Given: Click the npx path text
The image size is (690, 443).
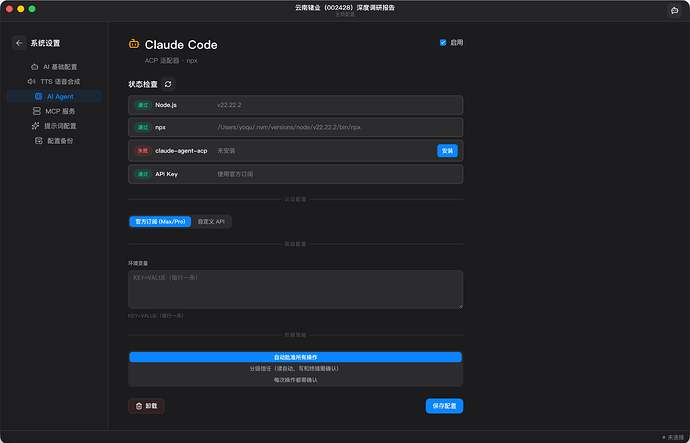Looking at the screenshot, I should (289, 128).
